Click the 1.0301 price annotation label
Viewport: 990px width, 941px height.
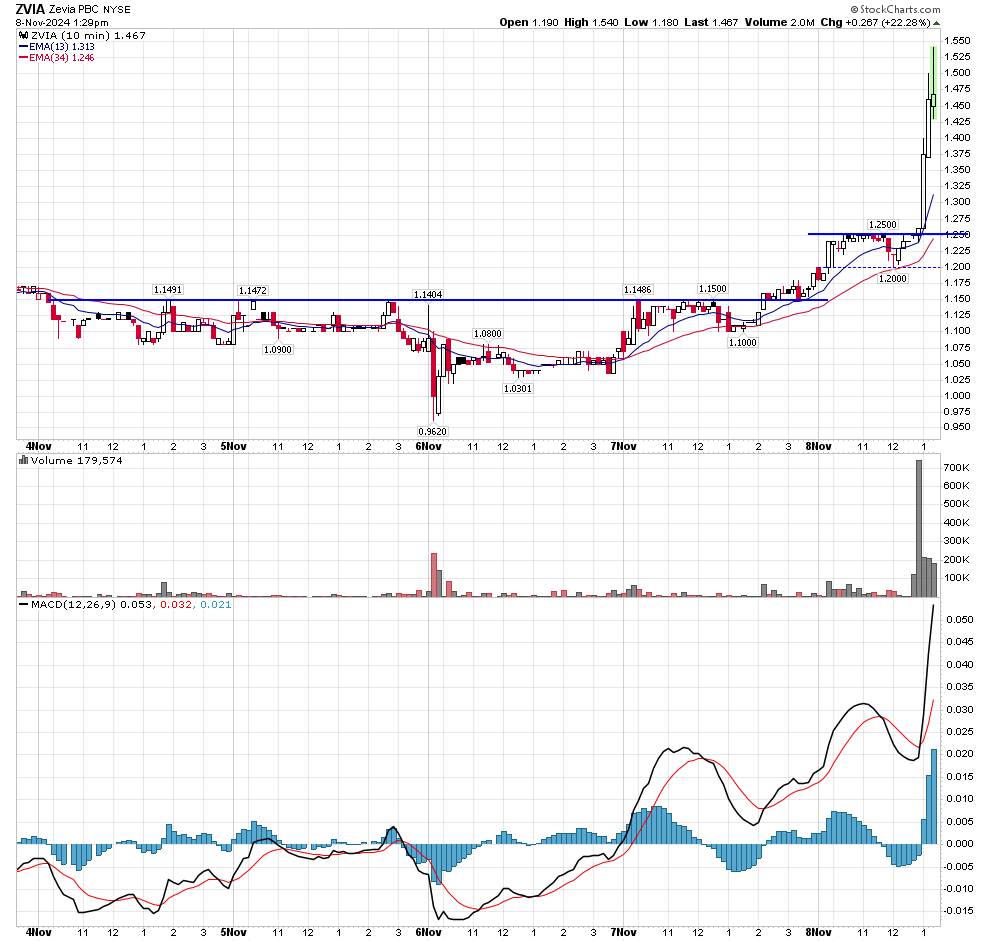(x=517, y=388)
